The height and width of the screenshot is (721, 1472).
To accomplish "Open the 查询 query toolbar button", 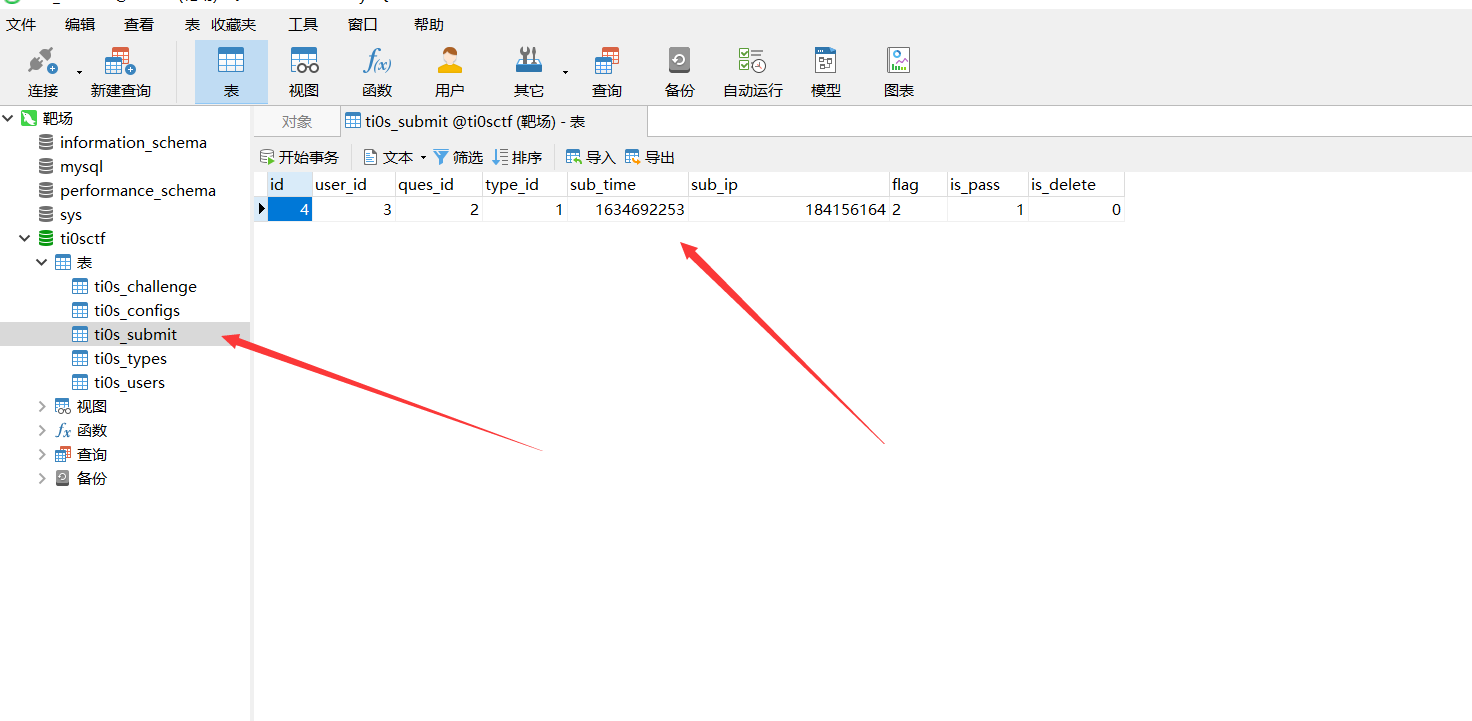I will pos(606,72).
